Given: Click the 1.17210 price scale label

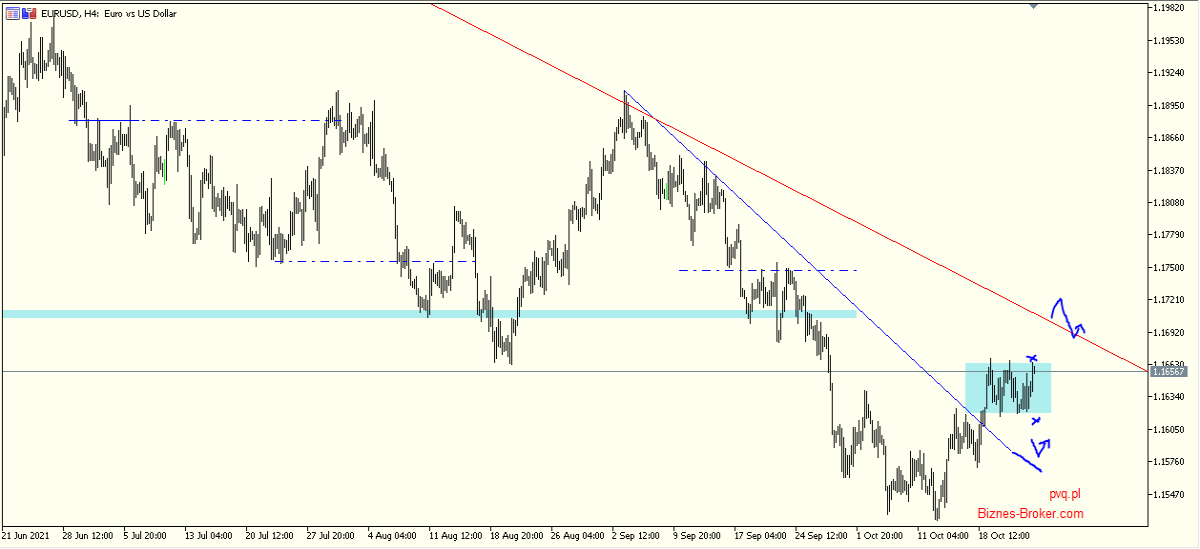Looking at the screenshot, I should [x=1170, y=300].
